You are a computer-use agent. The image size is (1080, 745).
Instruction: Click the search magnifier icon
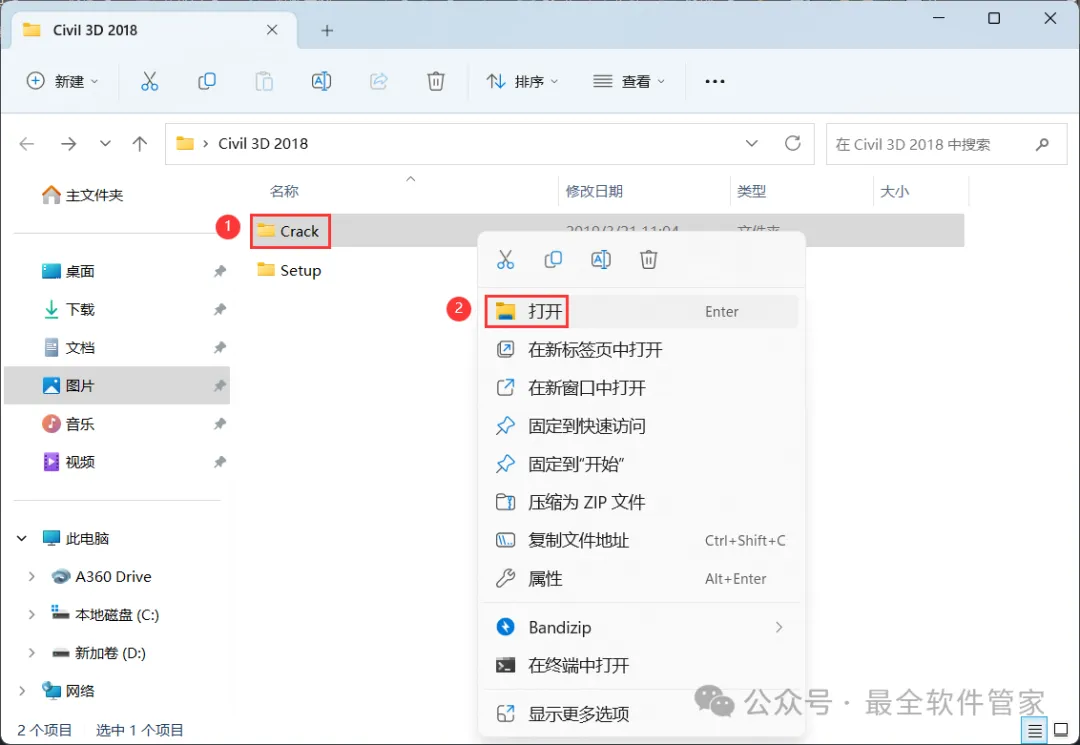1042,144
